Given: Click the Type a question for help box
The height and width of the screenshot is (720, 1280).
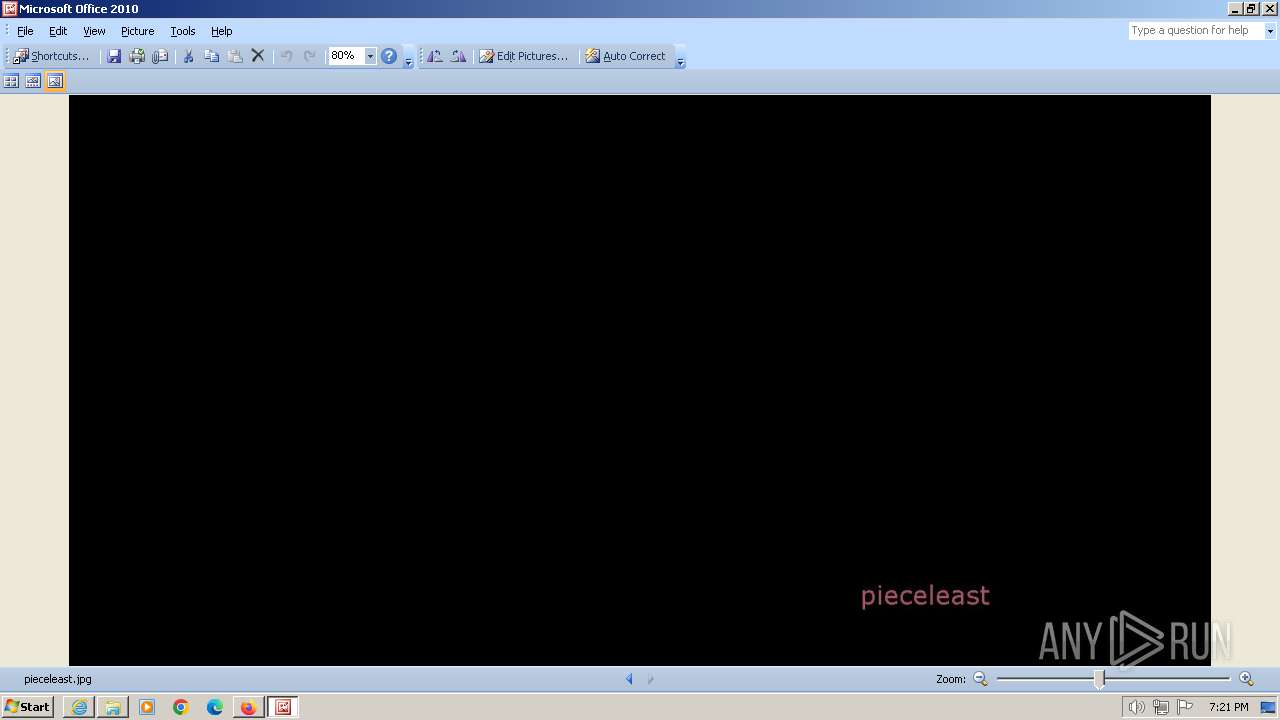Looking at the screenshot, I should pos(1196,31).
